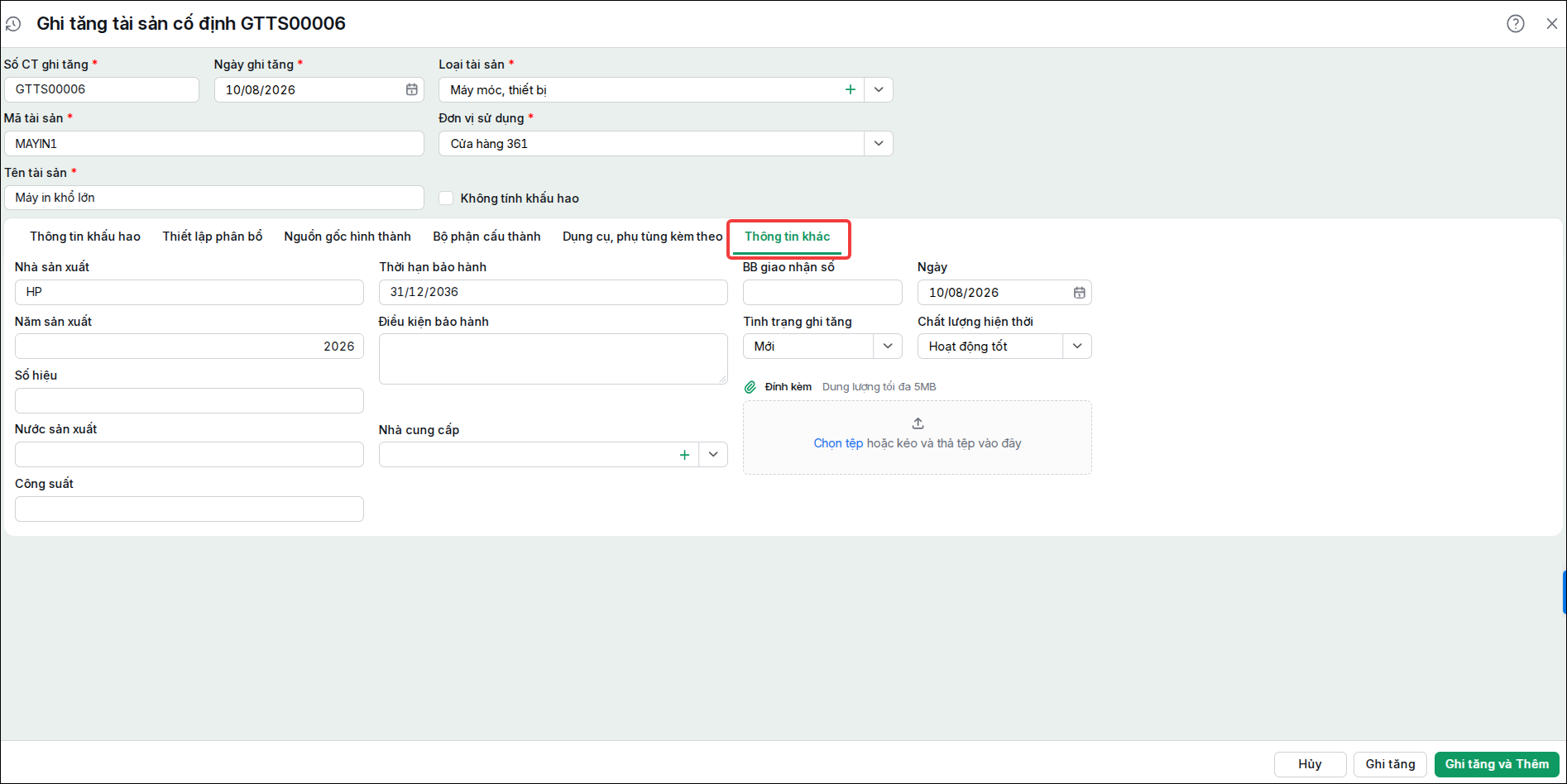This screenshot has width=1567, height=784.
Task: Enable the Không tính khấu hao checkbox
Action: 446,198
